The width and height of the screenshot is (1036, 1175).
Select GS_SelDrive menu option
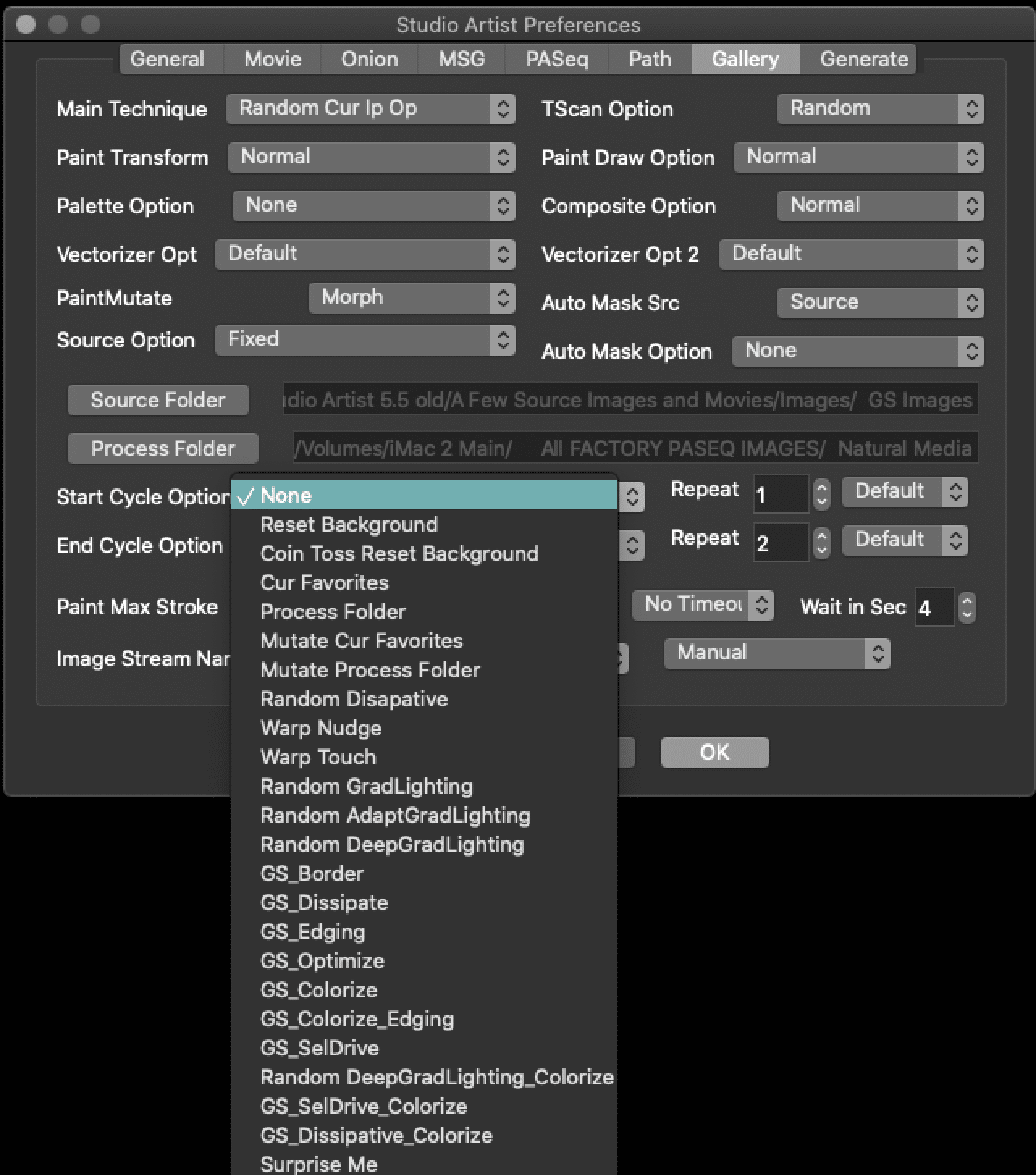(x=424, y=1048)
